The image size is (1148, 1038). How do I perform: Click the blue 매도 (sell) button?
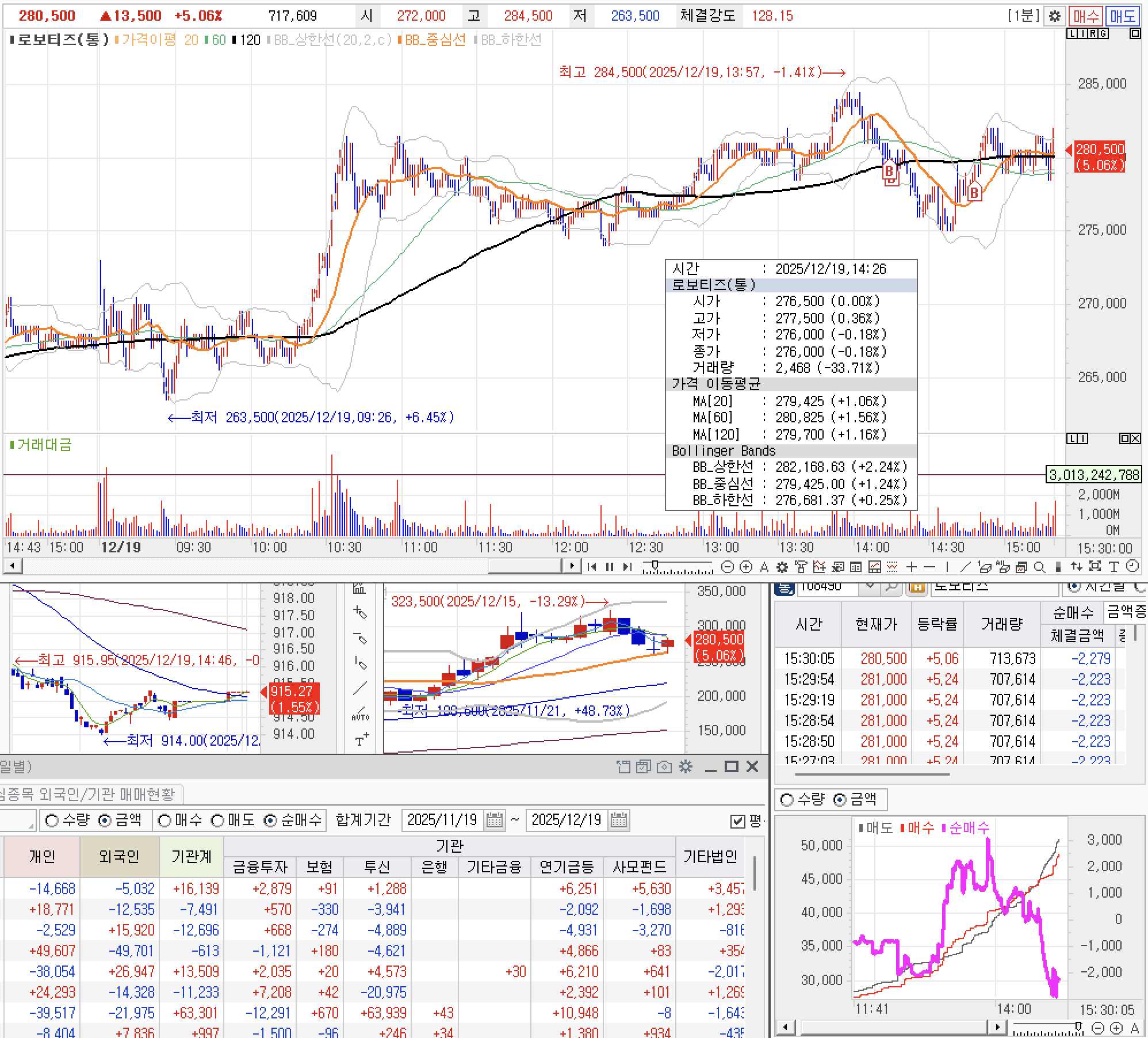pos(1122,16)
